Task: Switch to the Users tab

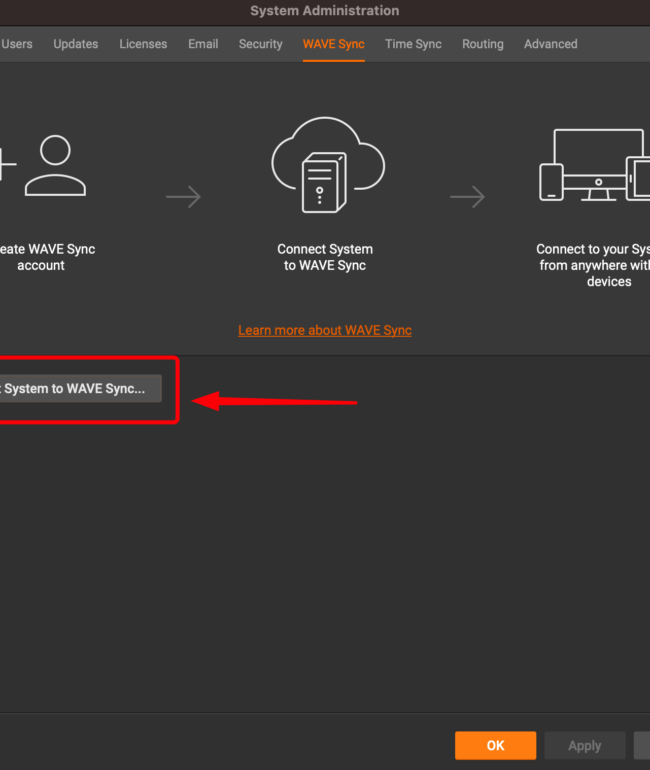Action: 17,44
